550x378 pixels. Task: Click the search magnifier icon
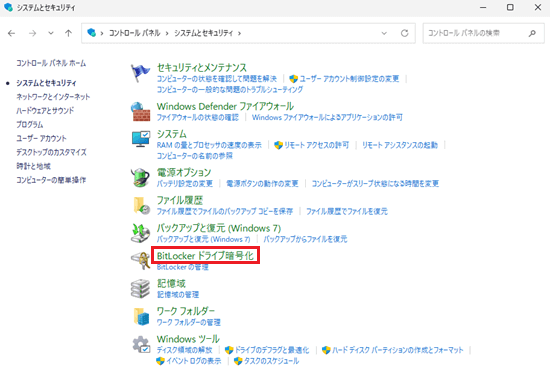point(532,33)
